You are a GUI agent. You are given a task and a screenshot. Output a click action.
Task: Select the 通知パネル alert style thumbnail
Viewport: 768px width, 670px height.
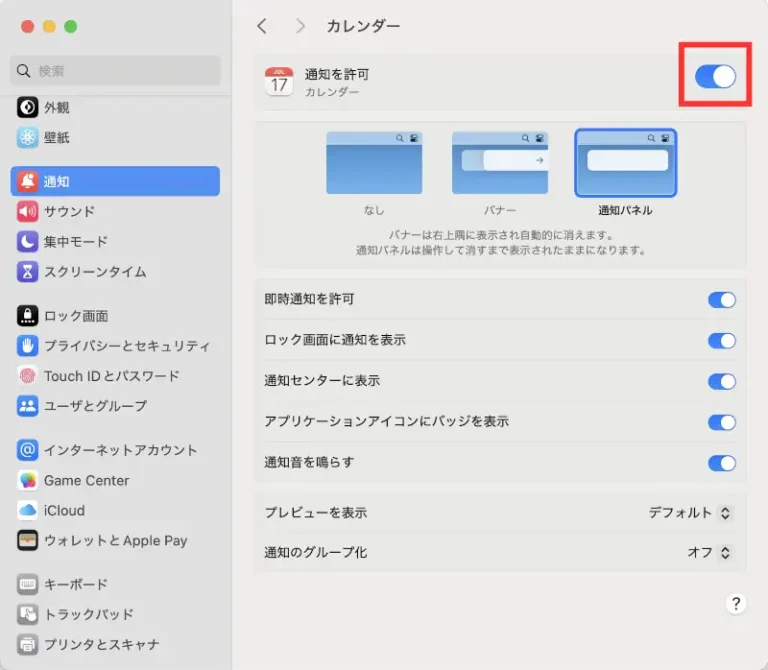pos(625,163)
